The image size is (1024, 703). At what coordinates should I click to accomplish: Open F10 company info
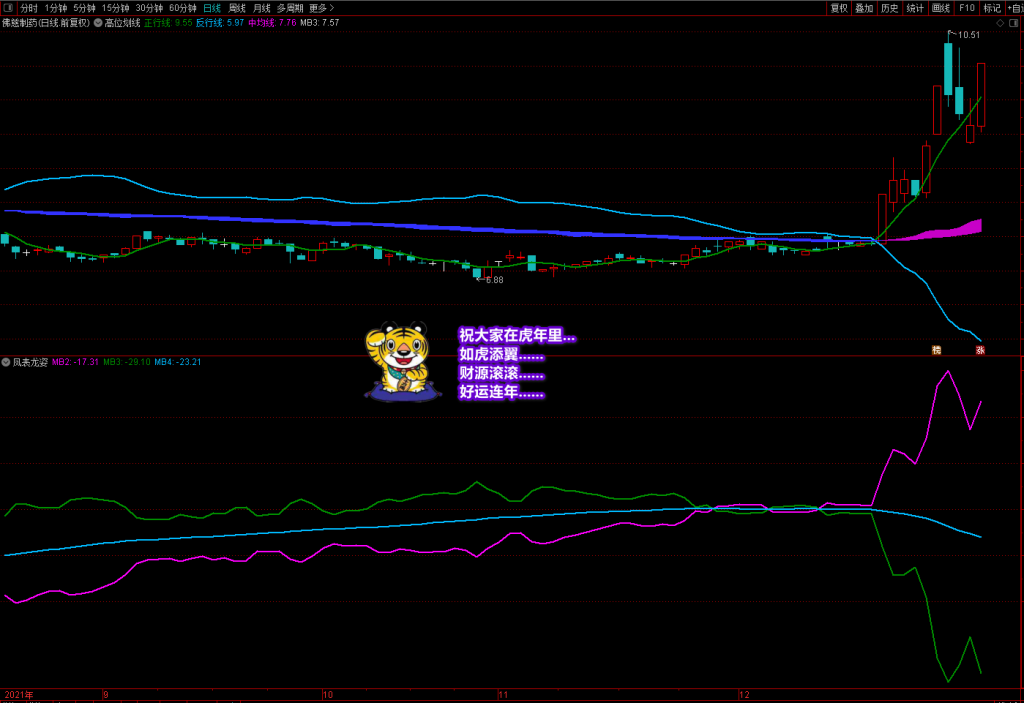(967, 8)
